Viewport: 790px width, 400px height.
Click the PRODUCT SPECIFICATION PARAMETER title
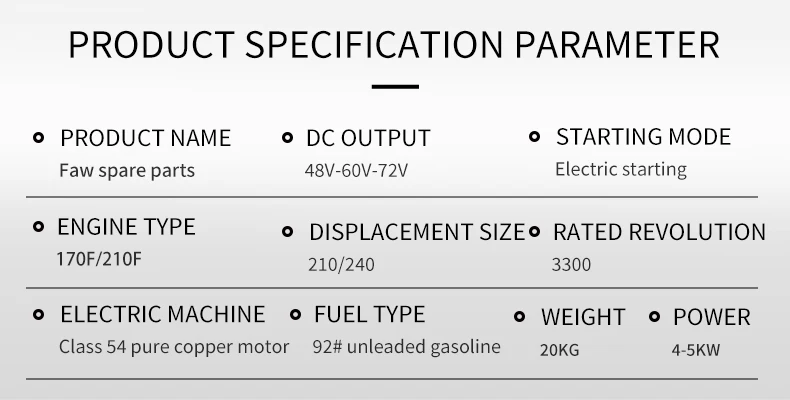click(x=395, y=46)
